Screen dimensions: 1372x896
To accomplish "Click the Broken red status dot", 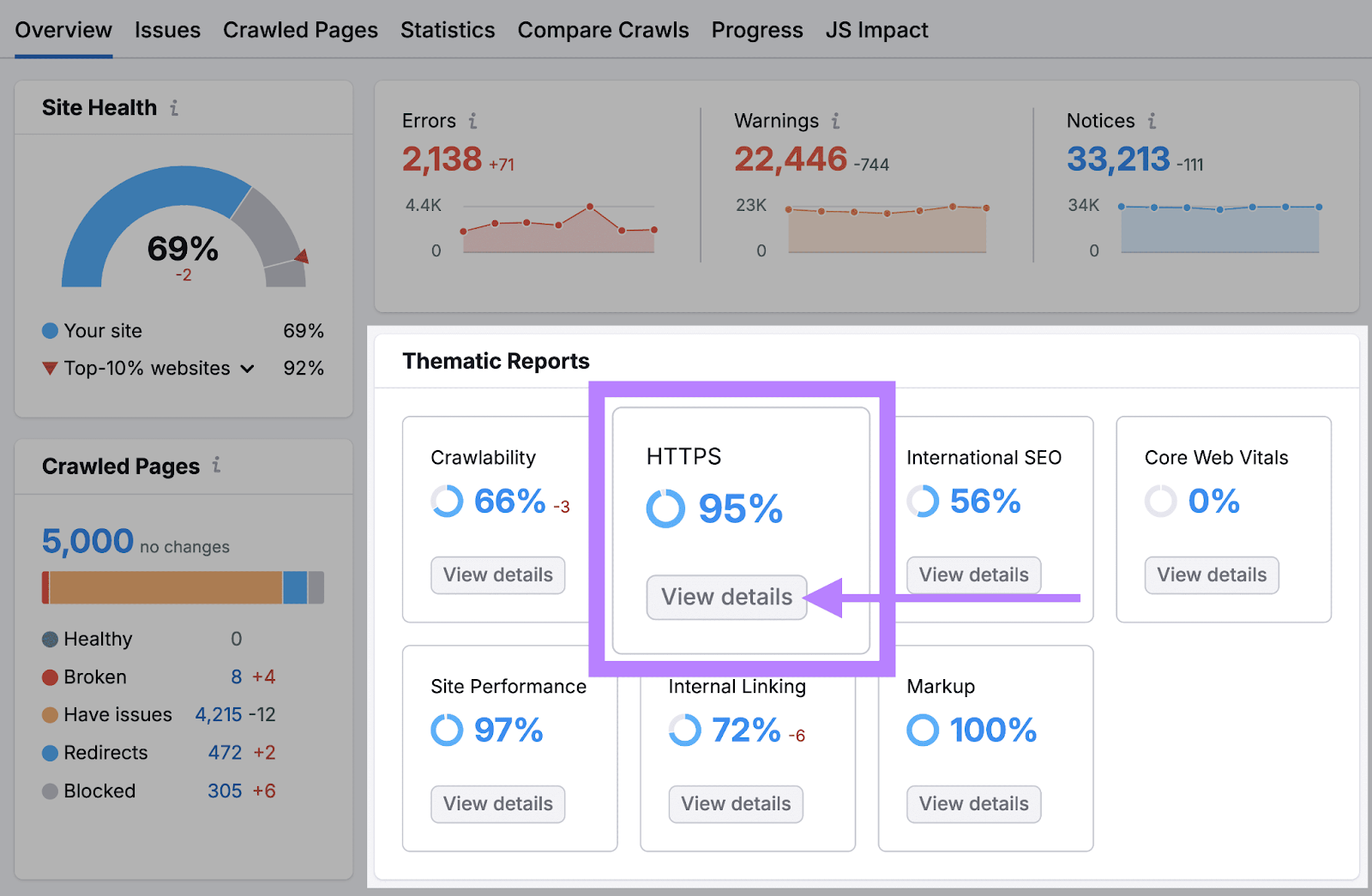I will (50, 677).
